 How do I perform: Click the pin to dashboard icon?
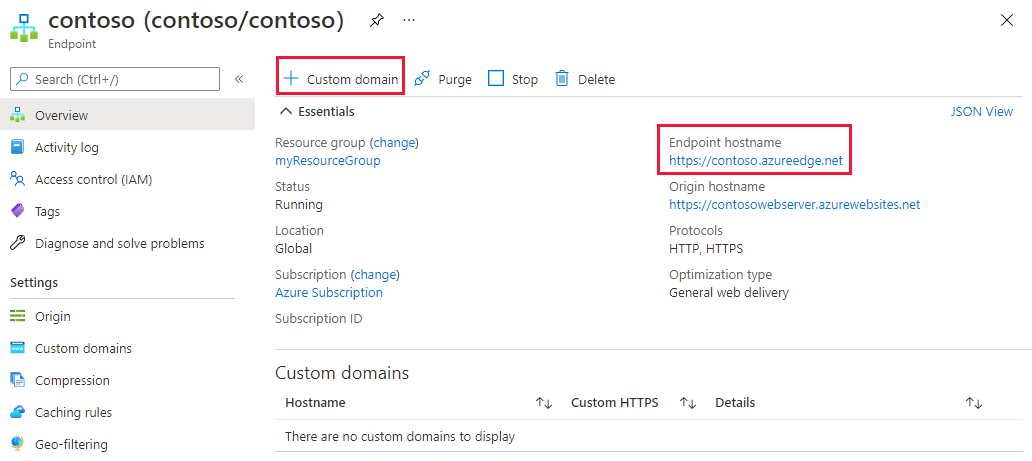pos(376,20)
